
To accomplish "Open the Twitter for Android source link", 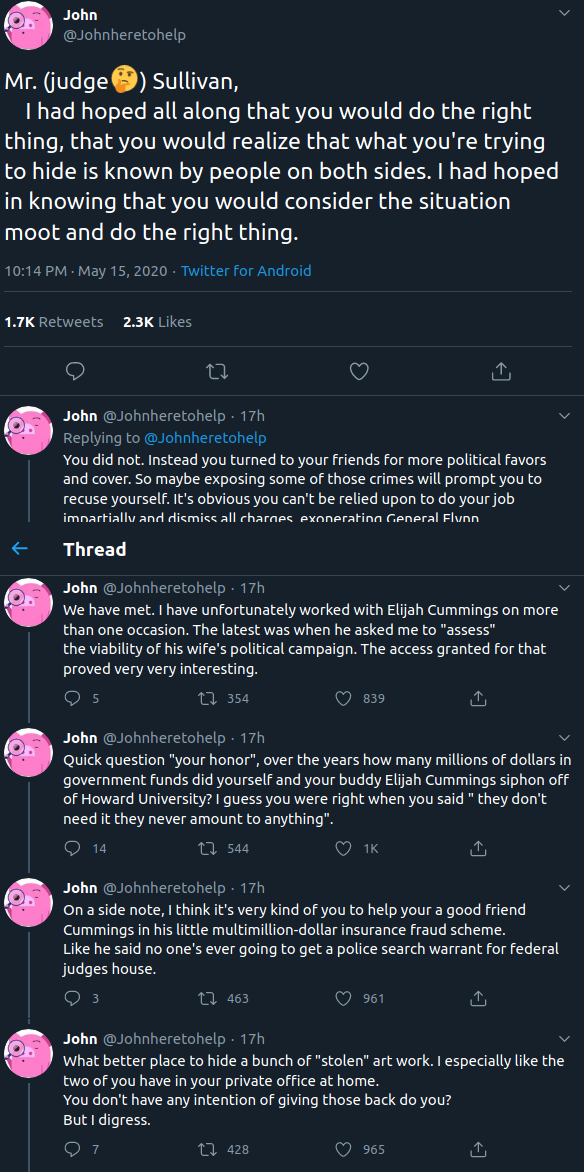I will coord(246,271).
